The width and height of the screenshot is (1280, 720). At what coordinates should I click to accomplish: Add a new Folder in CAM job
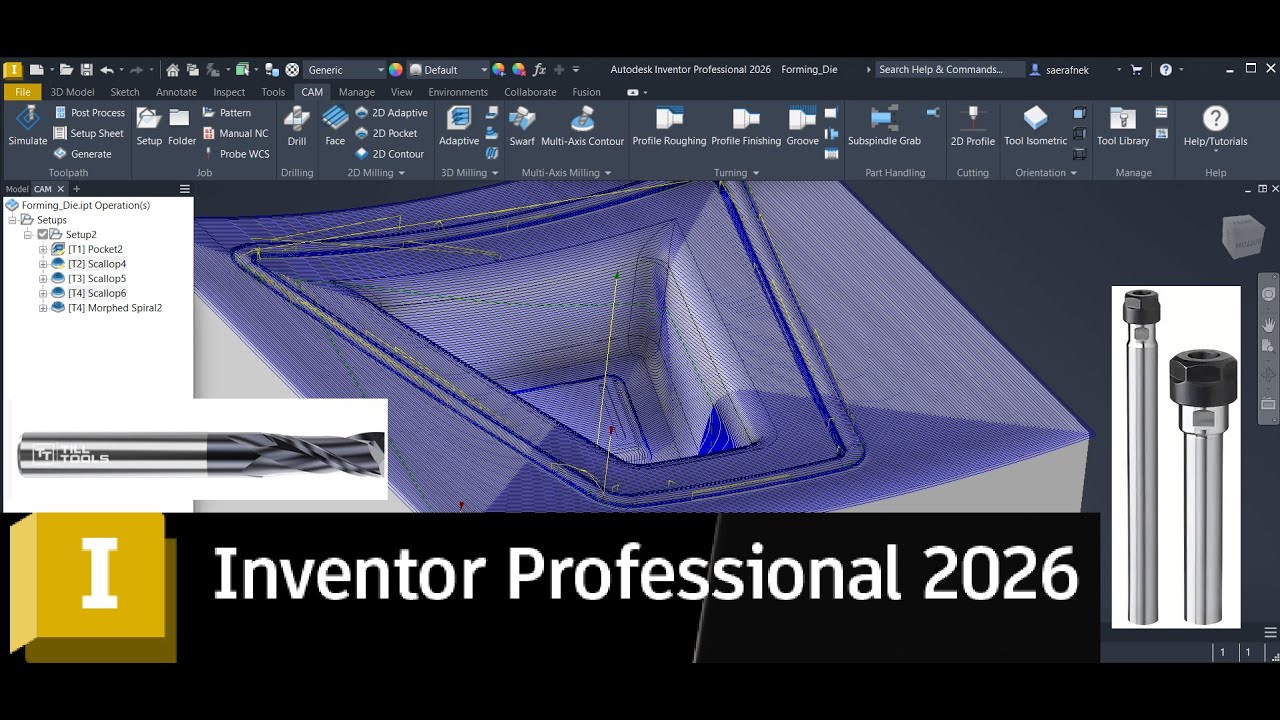181,126
